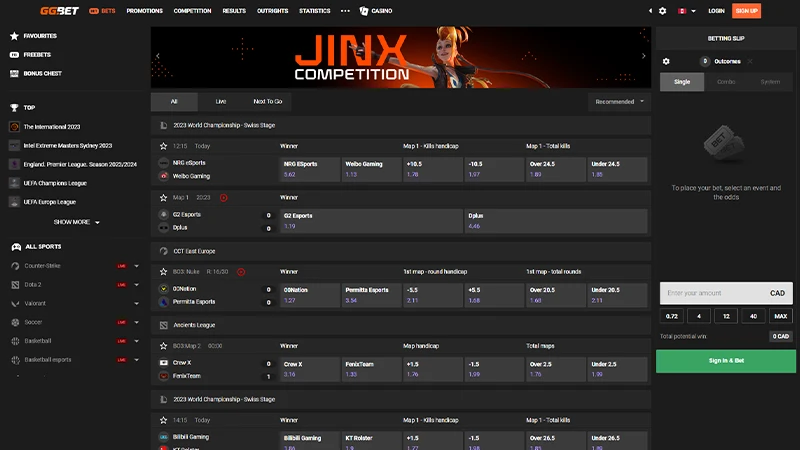Viewport: 800px width, 450px height.
Task: Favourite the Crew X vs FenixTeam match
Action: [x=163, y=346]
